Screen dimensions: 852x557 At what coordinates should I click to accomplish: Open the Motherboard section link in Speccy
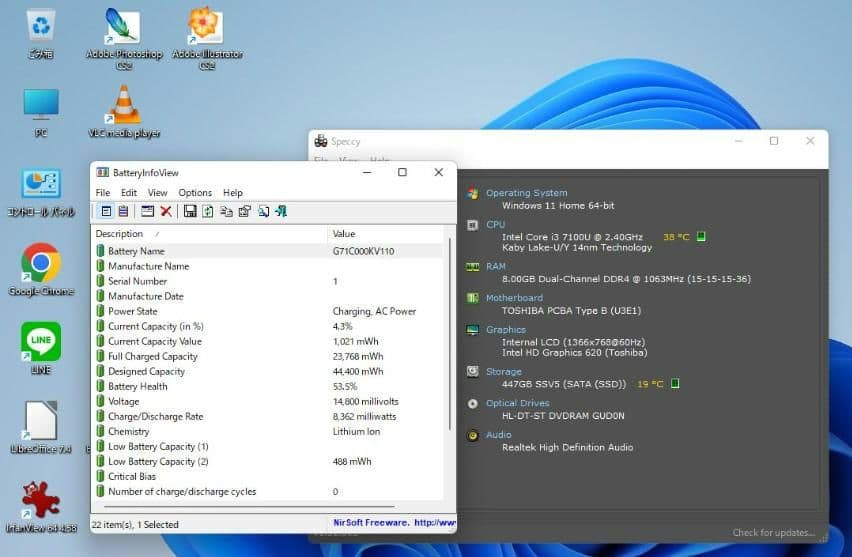click(514, 298)
